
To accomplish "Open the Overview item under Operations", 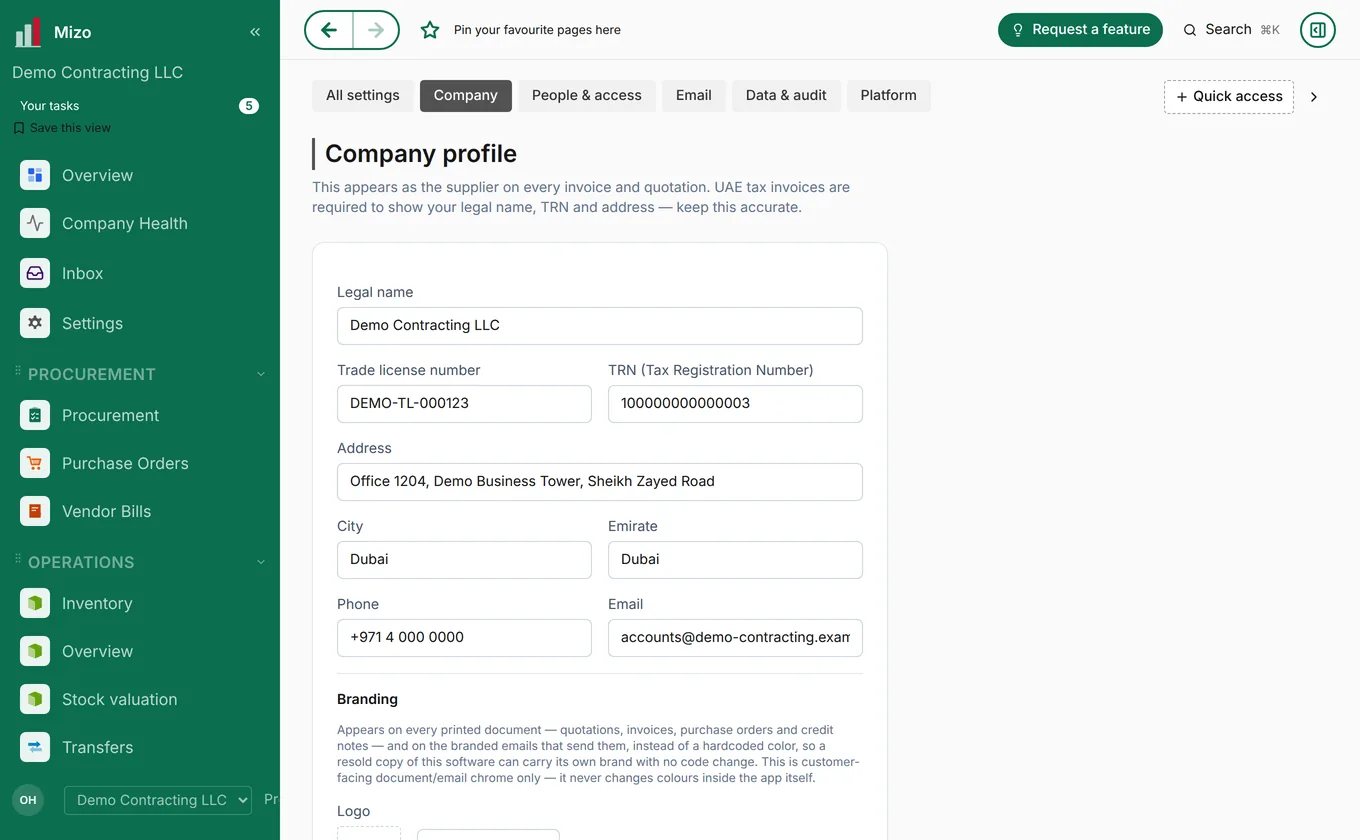I will [140, 651].
